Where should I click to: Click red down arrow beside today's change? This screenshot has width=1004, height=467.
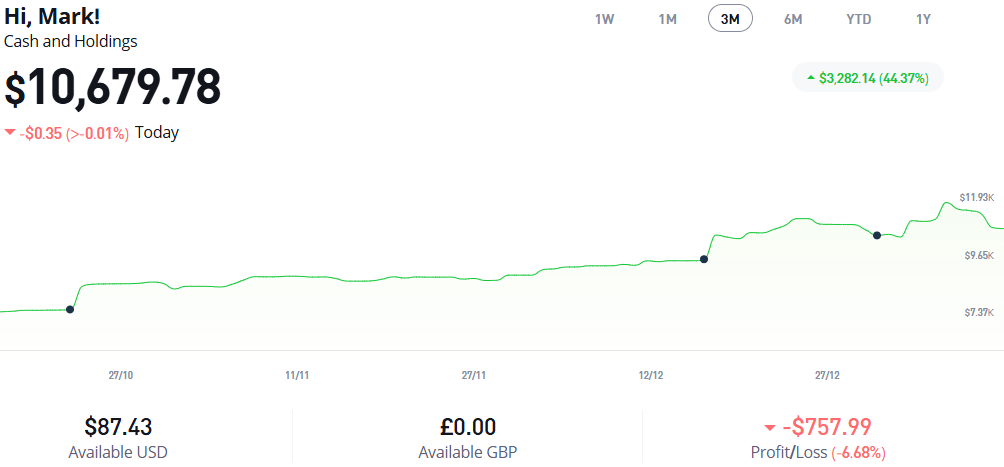pos(10,133)
